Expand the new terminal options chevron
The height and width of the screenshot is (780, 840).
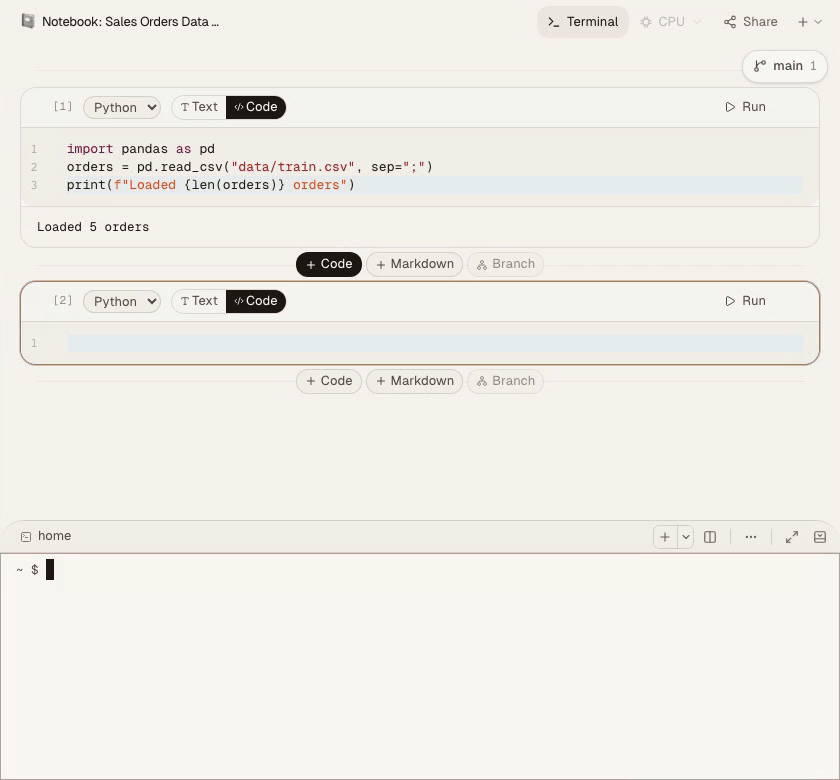click(686, 537)
